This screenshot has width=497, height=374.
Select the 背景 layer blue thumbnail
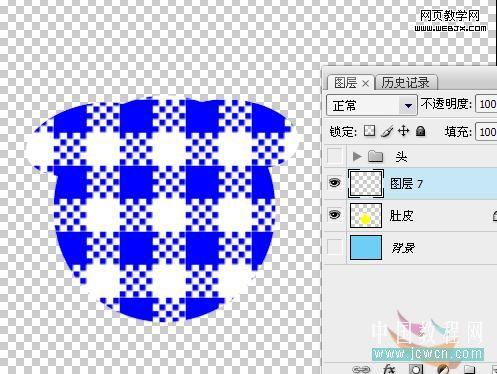366,247
